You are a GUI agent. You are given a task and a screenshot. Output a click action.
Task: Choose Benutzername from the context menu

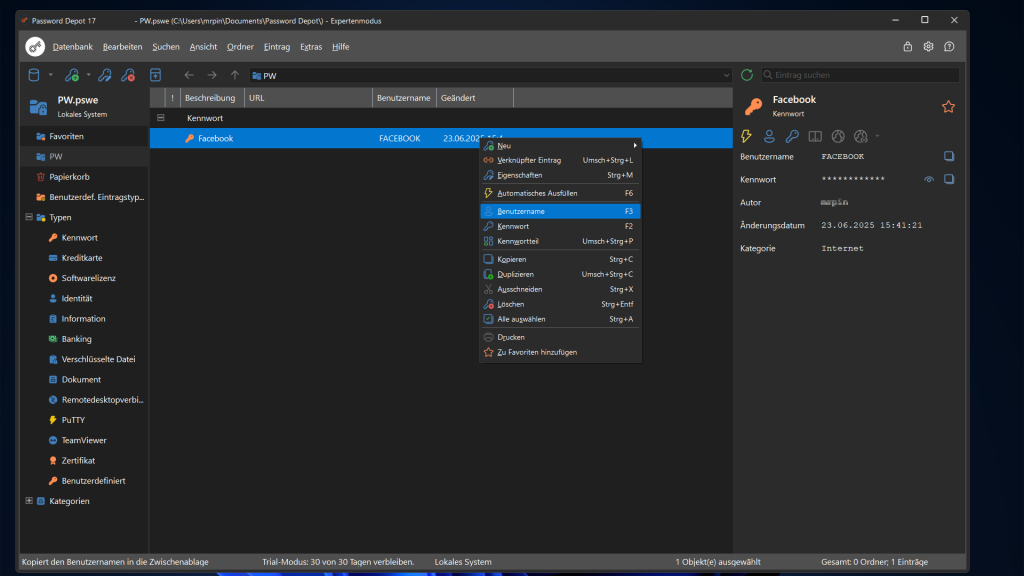tap(521, 211)
